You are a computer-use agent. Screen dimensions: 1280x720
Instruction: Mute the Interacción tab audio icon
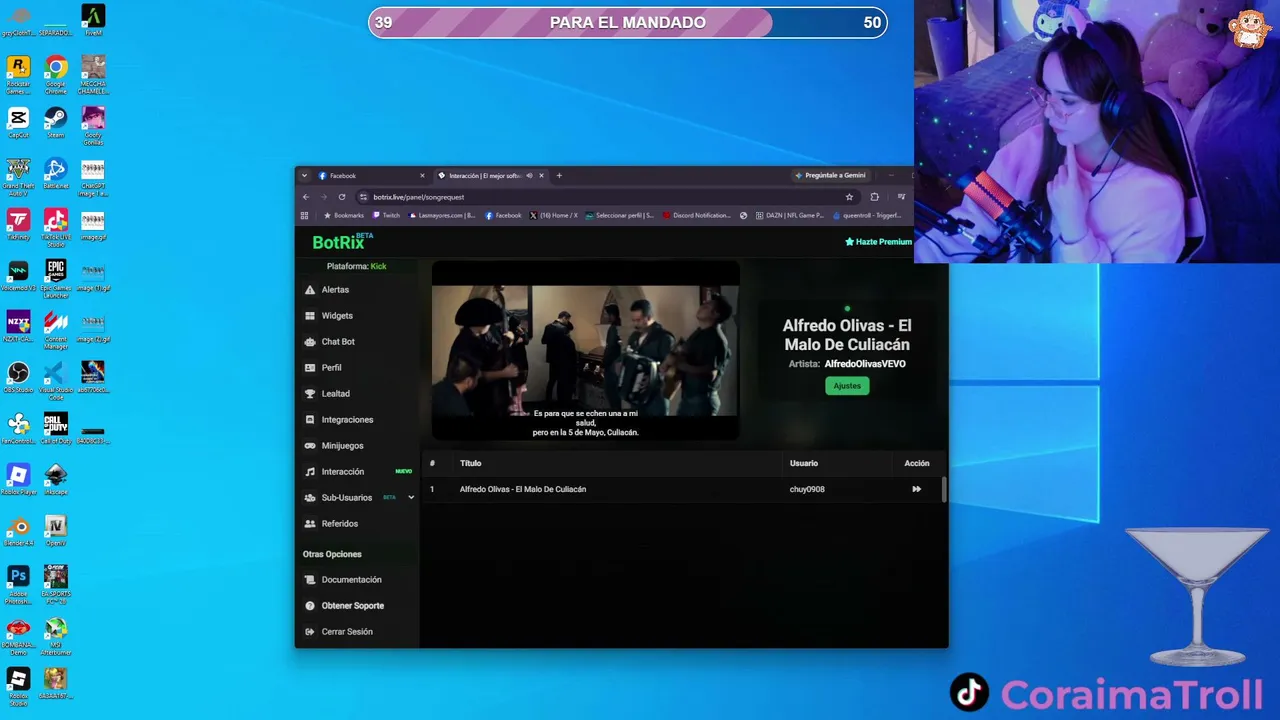(529, 176)
